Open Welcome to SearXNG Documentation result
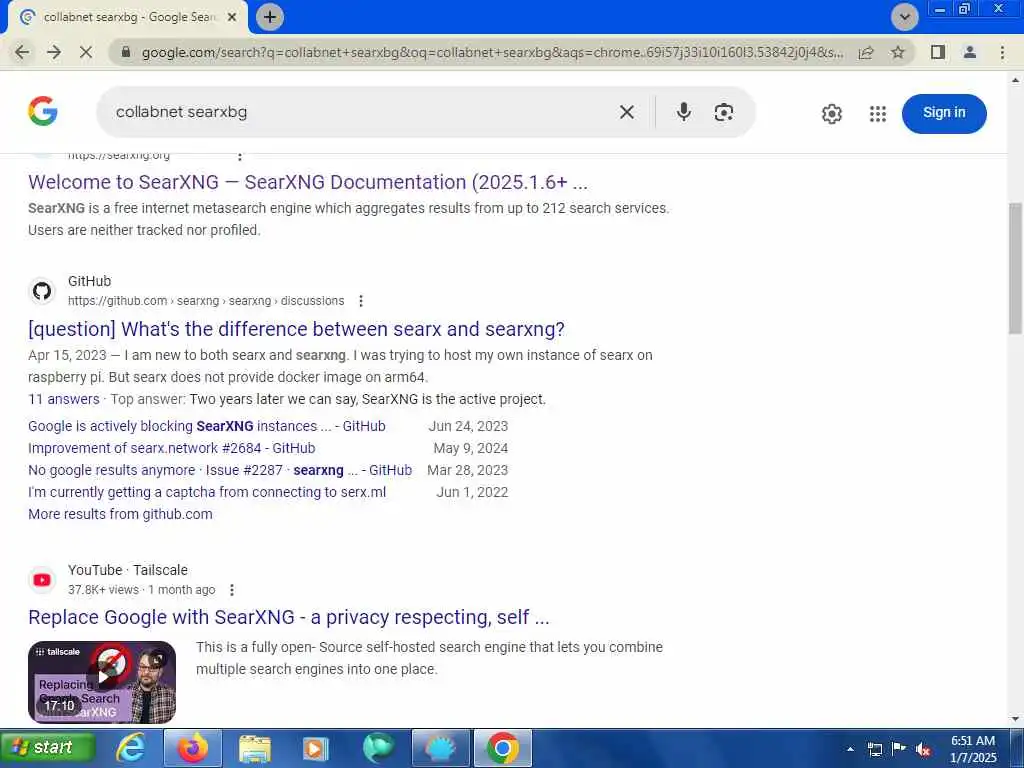This screenshot has width=1024, height=768. [308, 182]
